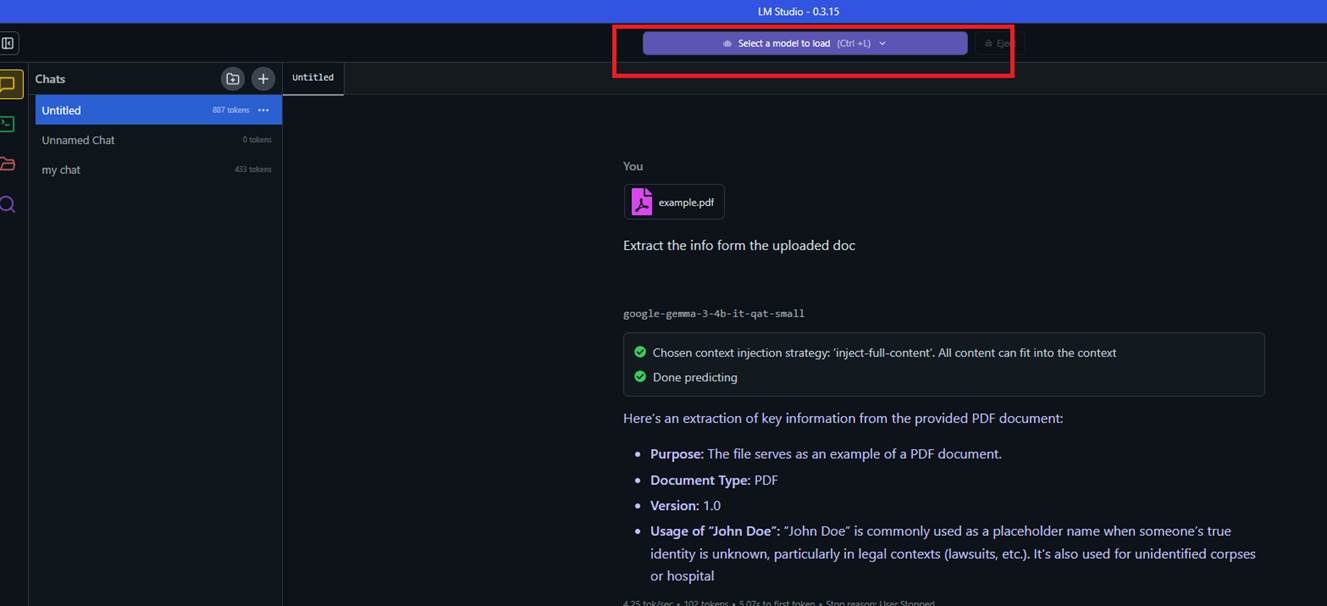Open the Select a model to load dropdown
Screen dimensions: 1327x606
point(805,43)
